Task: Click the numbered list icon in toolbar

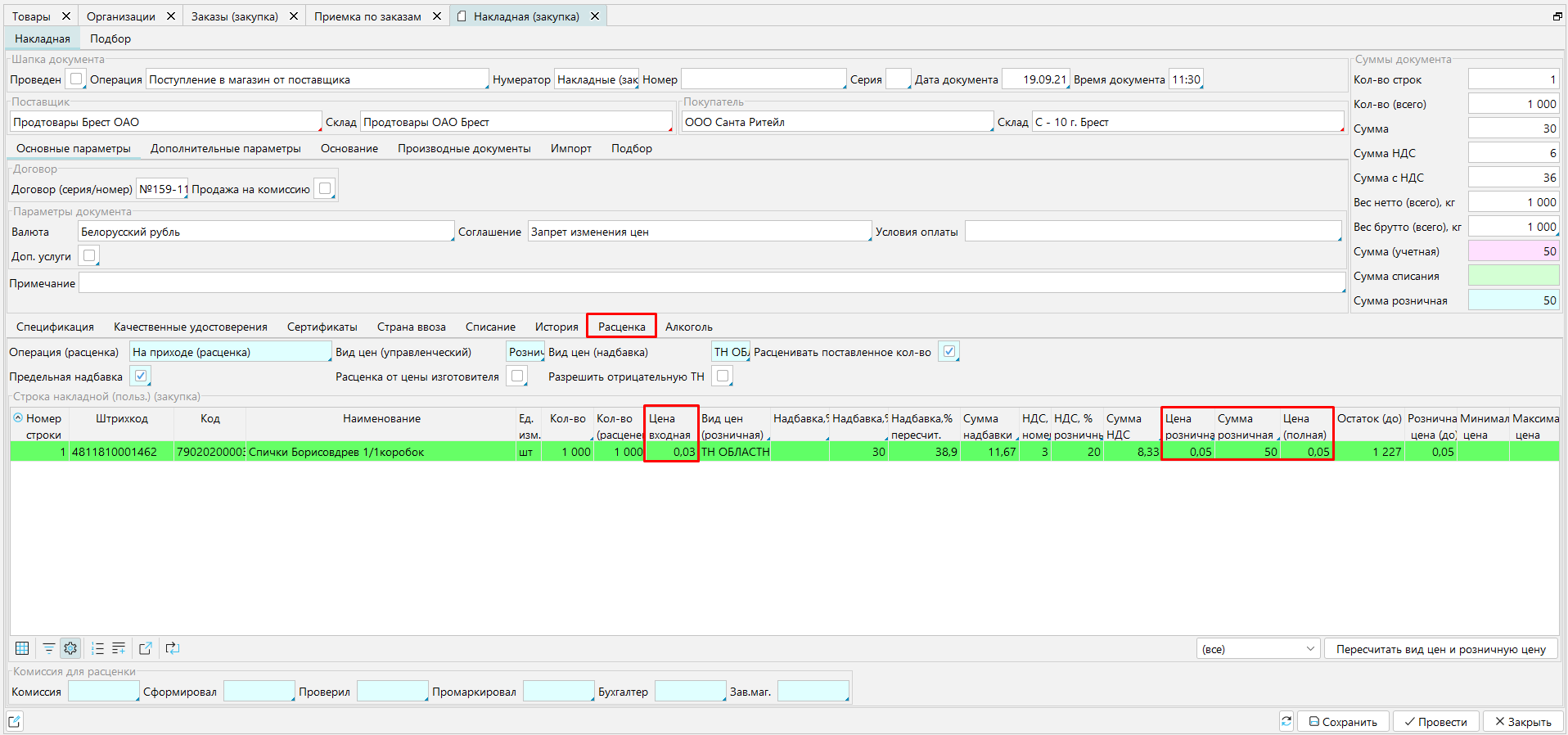Action: pos(97,648)
